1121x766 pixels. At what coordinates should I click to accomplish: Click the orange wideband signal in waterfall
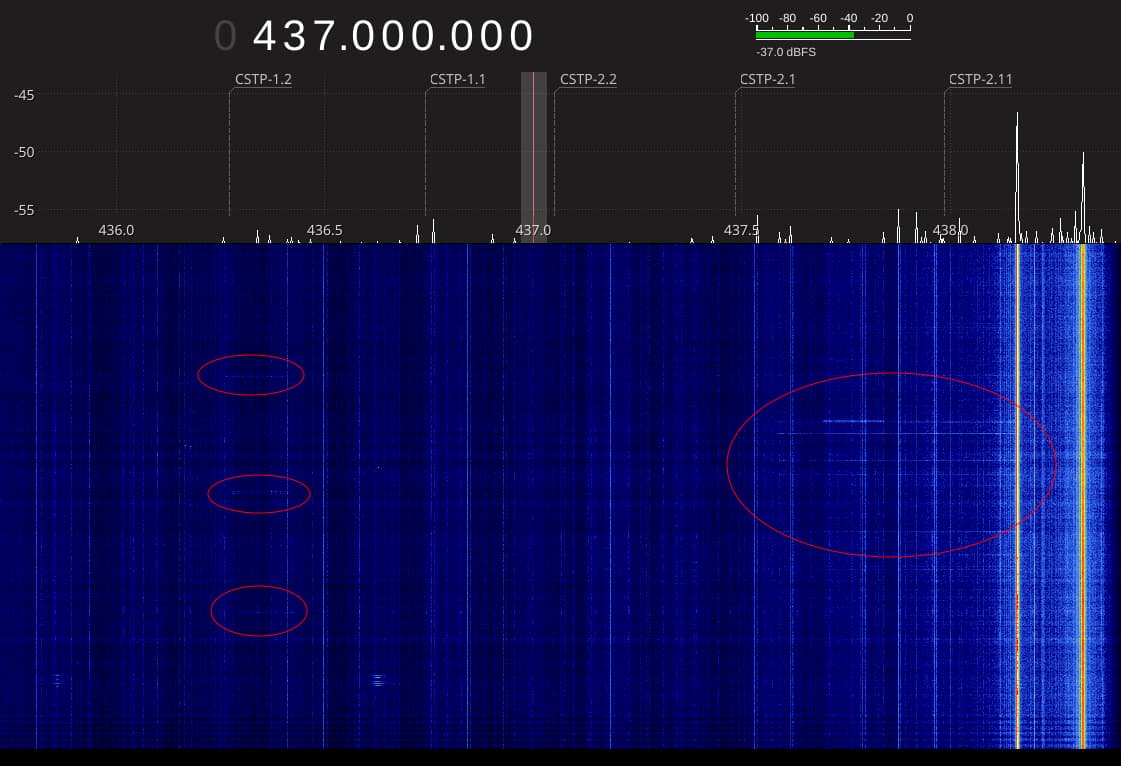(1083, 496)
